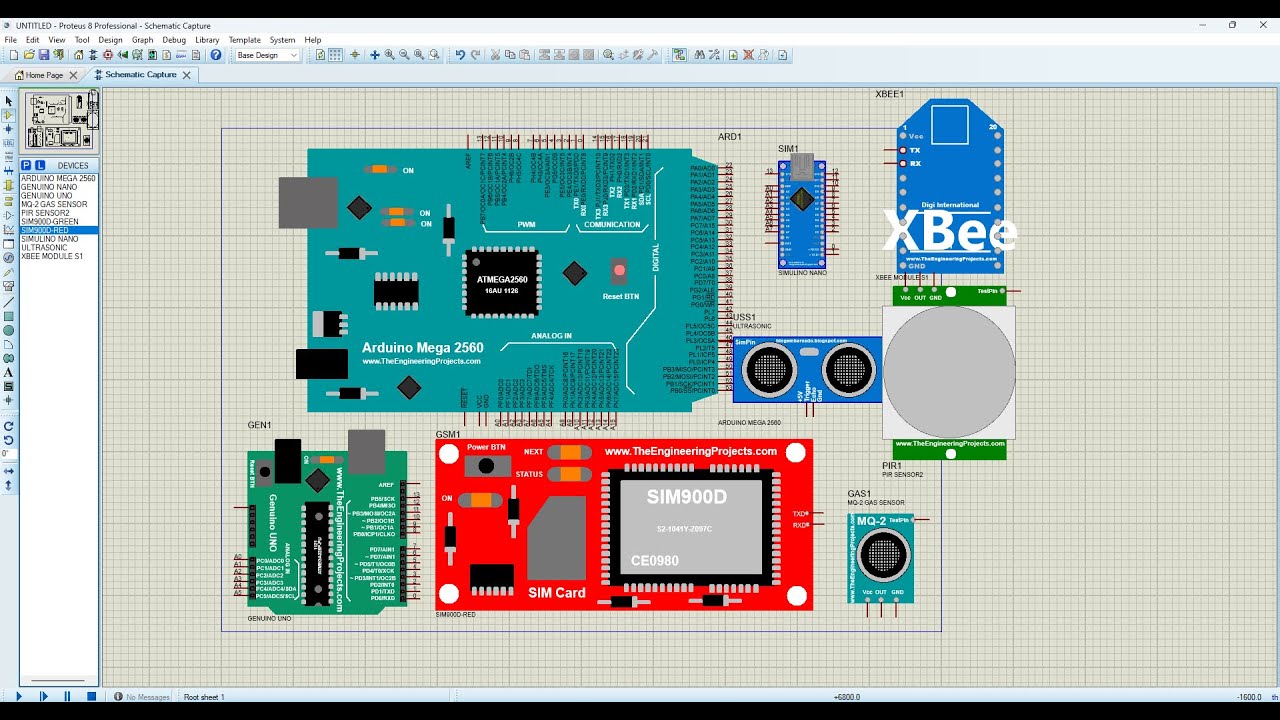Select the 2D Graphics Text tool
The image size is (1280, 720).
pyautogui.click(x=9, y=372)
